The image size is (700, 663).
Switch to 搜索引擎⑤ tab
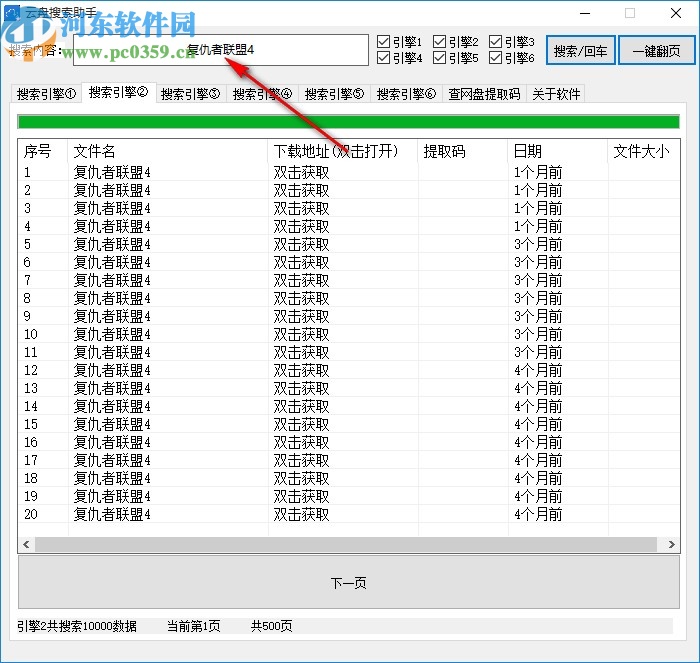point(334,94)
